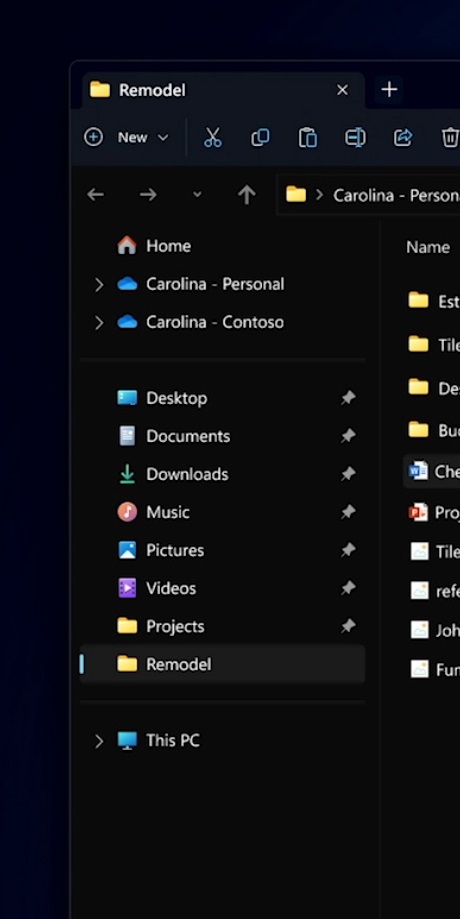Click pin icon next to Videos
Image resolution: width=460 pixels, height=919 pixels.
pyautogui.click(x=349, y=588)
